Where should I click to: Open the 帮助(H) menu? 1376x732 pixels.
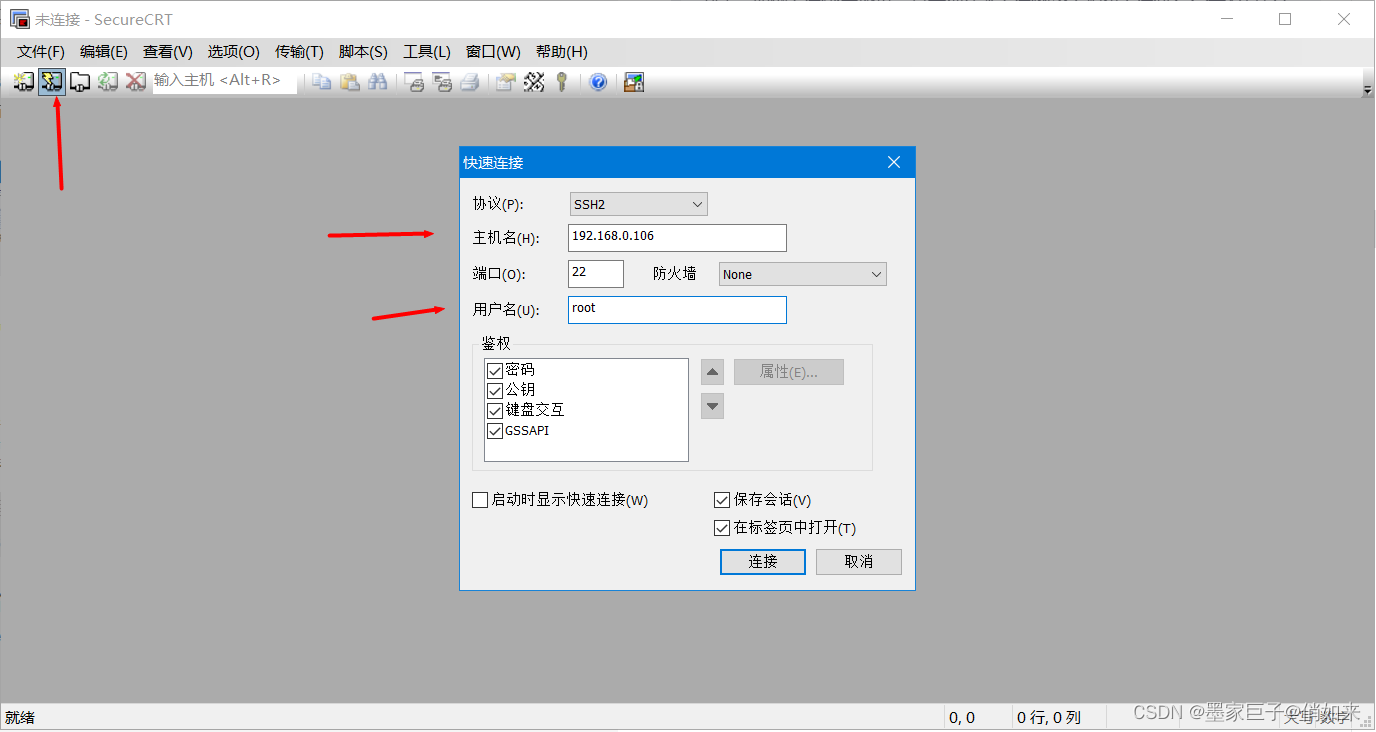coord(561,52)
